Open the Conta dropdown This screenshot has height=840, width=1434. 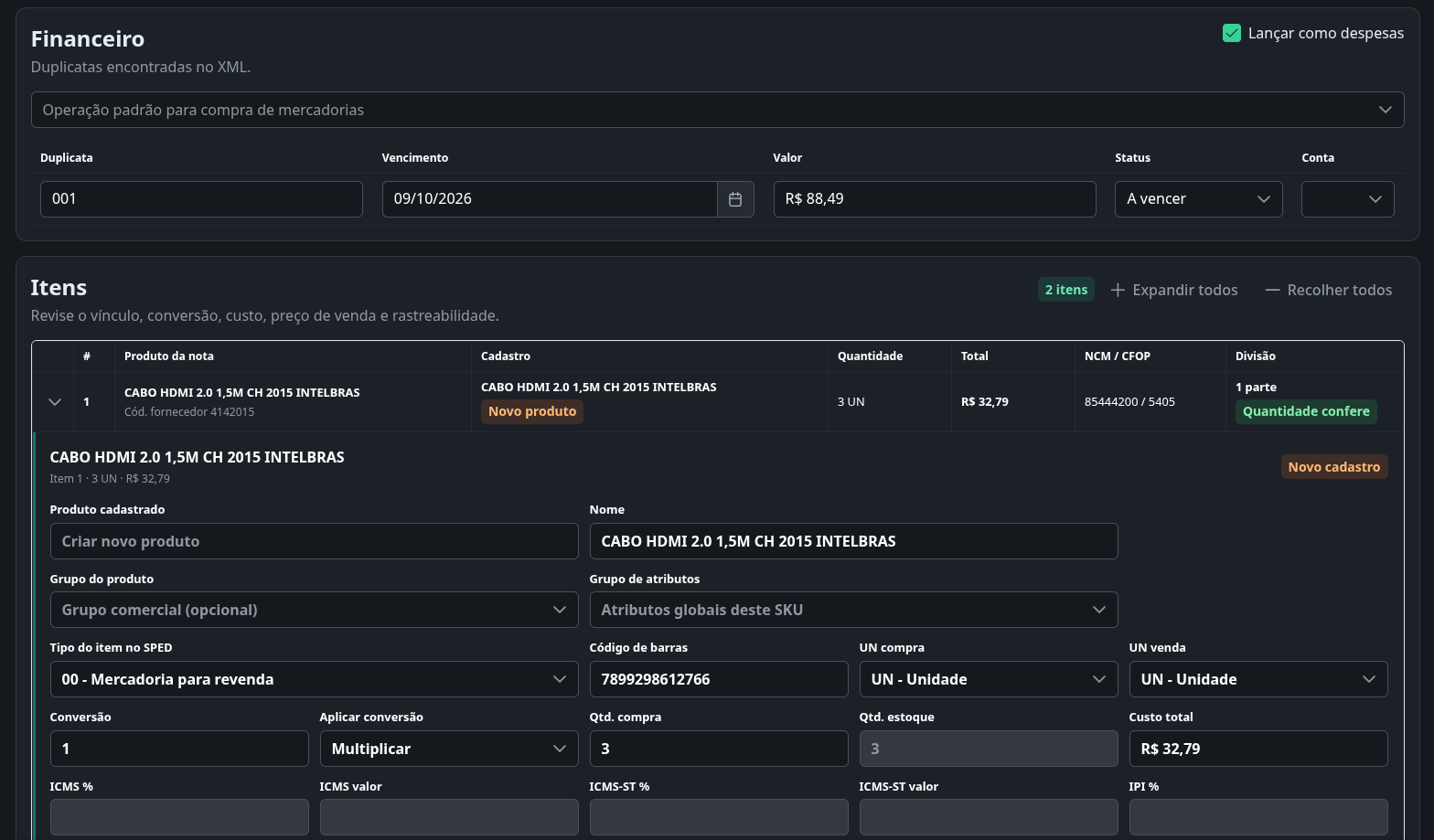coord(1347,199)
